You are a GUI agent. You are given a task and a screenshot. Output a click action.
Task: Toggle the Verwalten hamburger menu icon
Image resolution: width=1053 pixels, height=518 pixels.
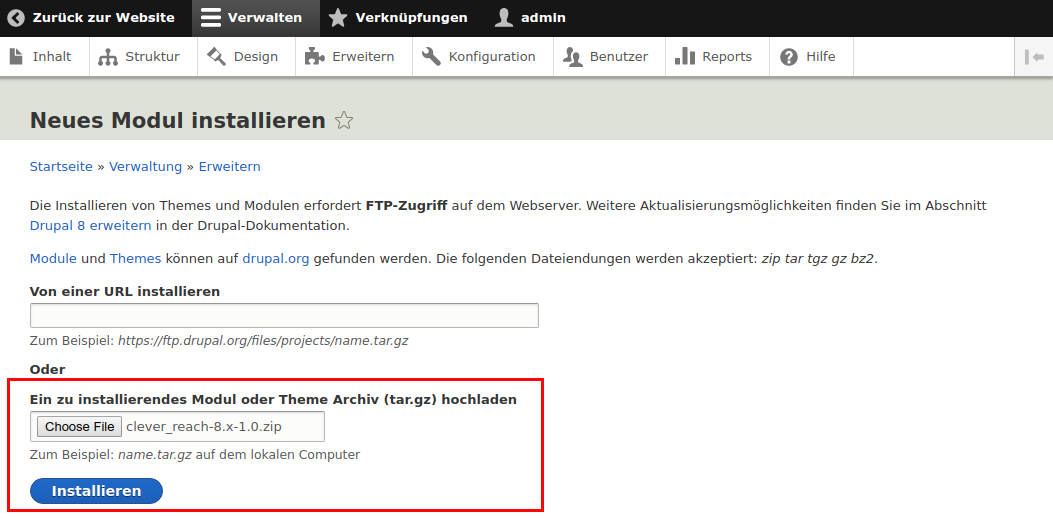pyautogui.click(x=210, y=18)
